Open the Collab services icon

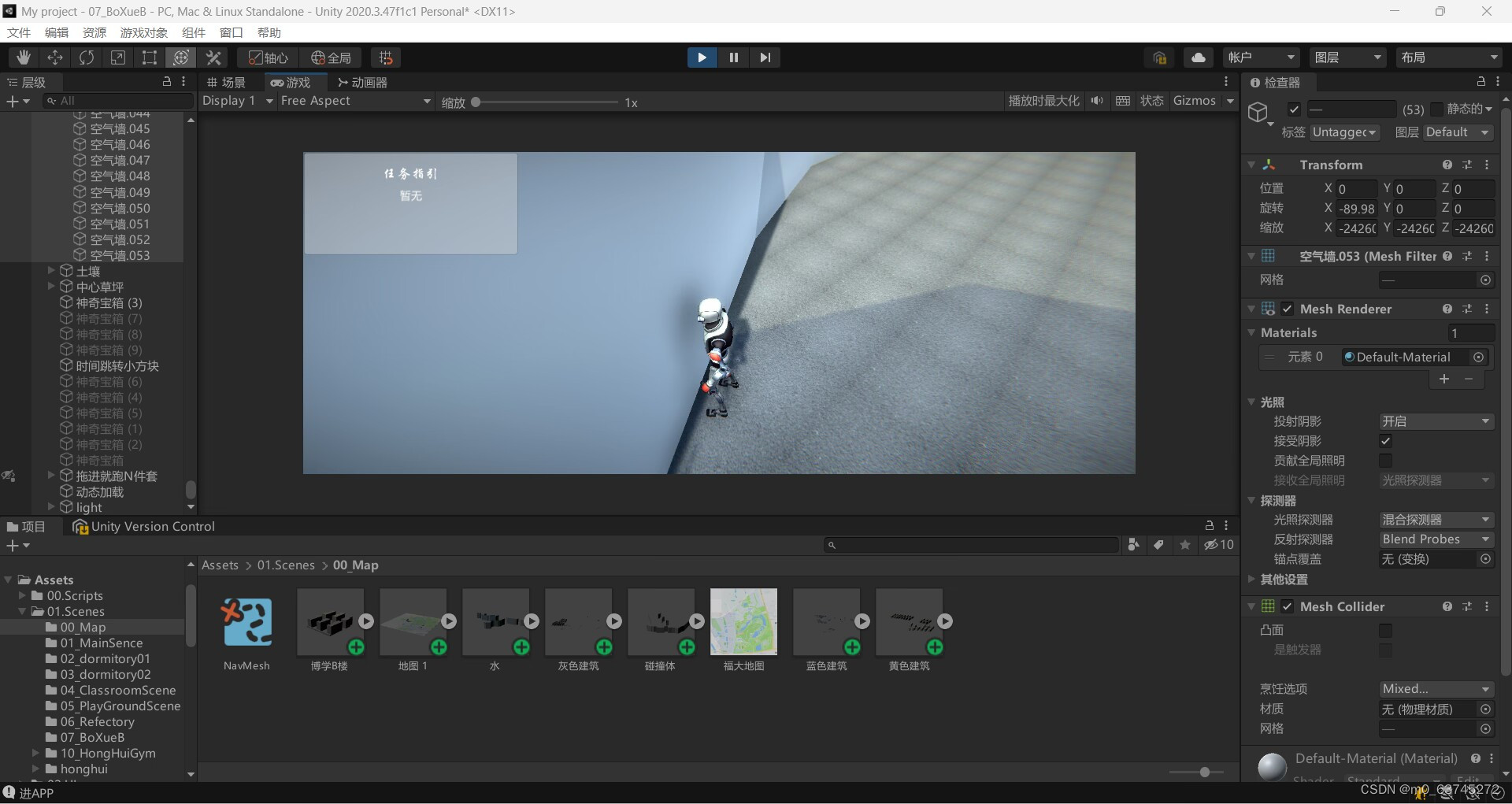coord(1159,57)
